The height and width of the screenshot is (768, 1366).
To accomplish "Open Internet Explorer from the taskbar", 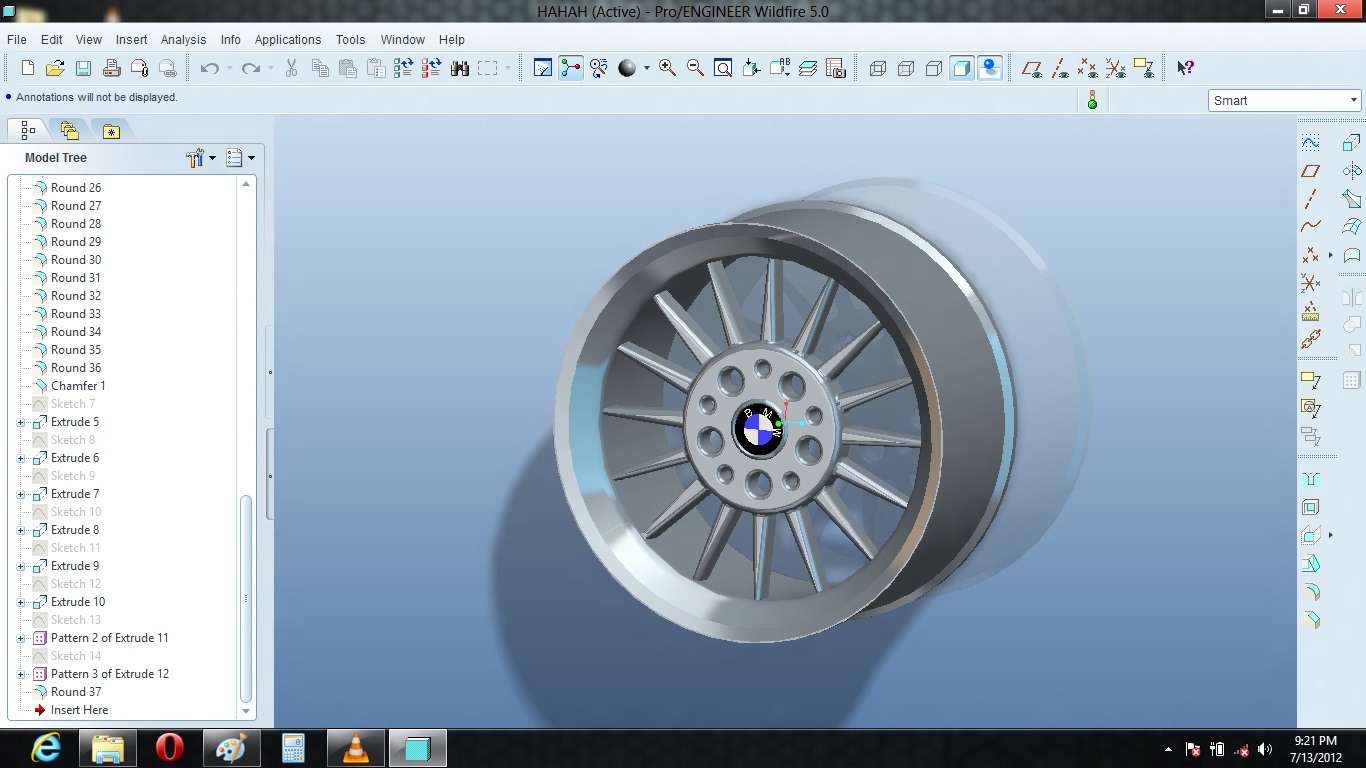I will click(x=46, y=747).
